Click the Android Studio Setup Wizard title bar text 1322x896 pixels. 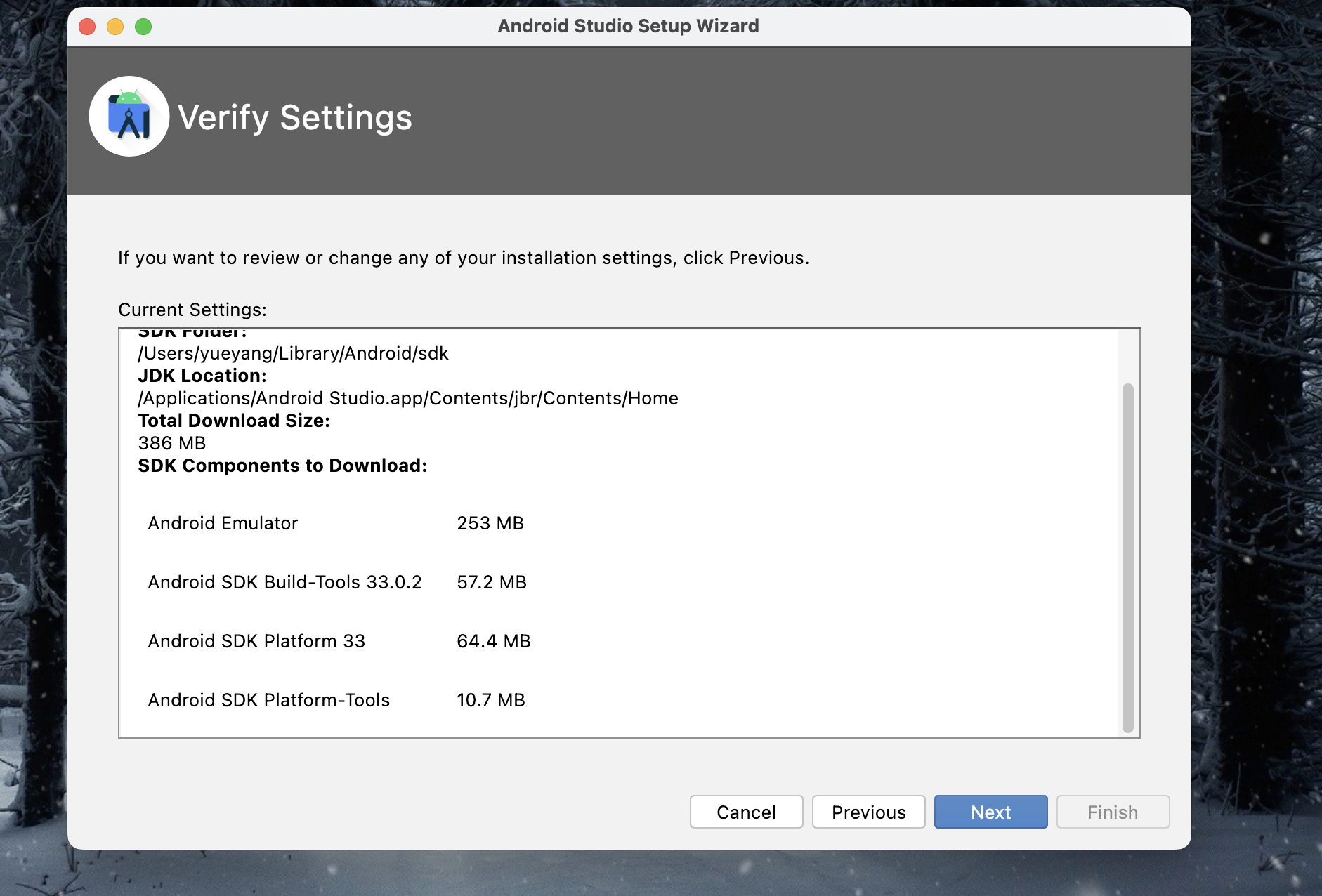628,26
